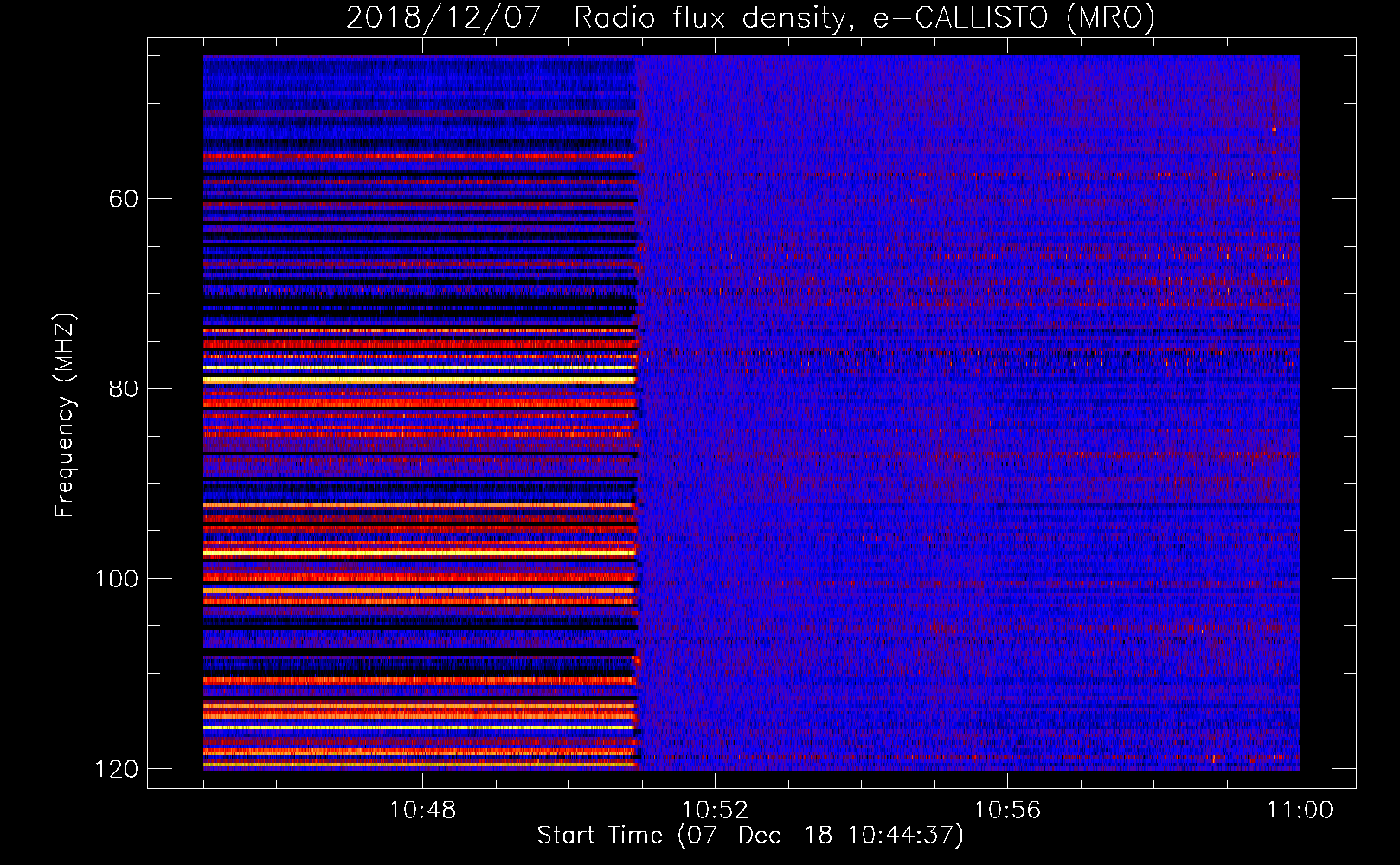Click the 'Start Time (07-Dec-18 10:44:37)' axis label

(x=750, y=836)
